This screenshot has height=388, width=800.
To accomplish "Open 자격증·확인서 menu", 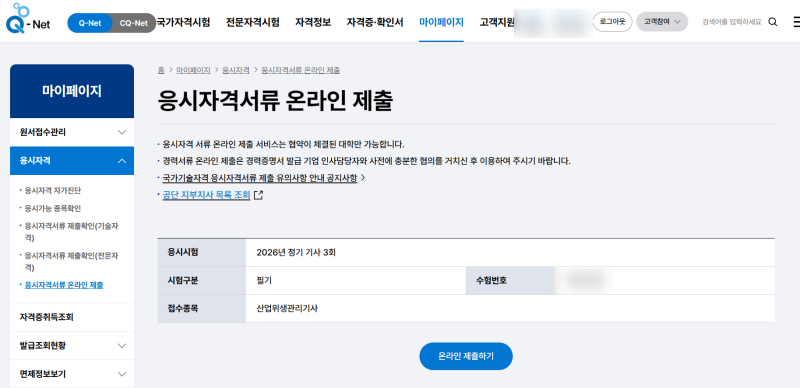I will (374, 22).
